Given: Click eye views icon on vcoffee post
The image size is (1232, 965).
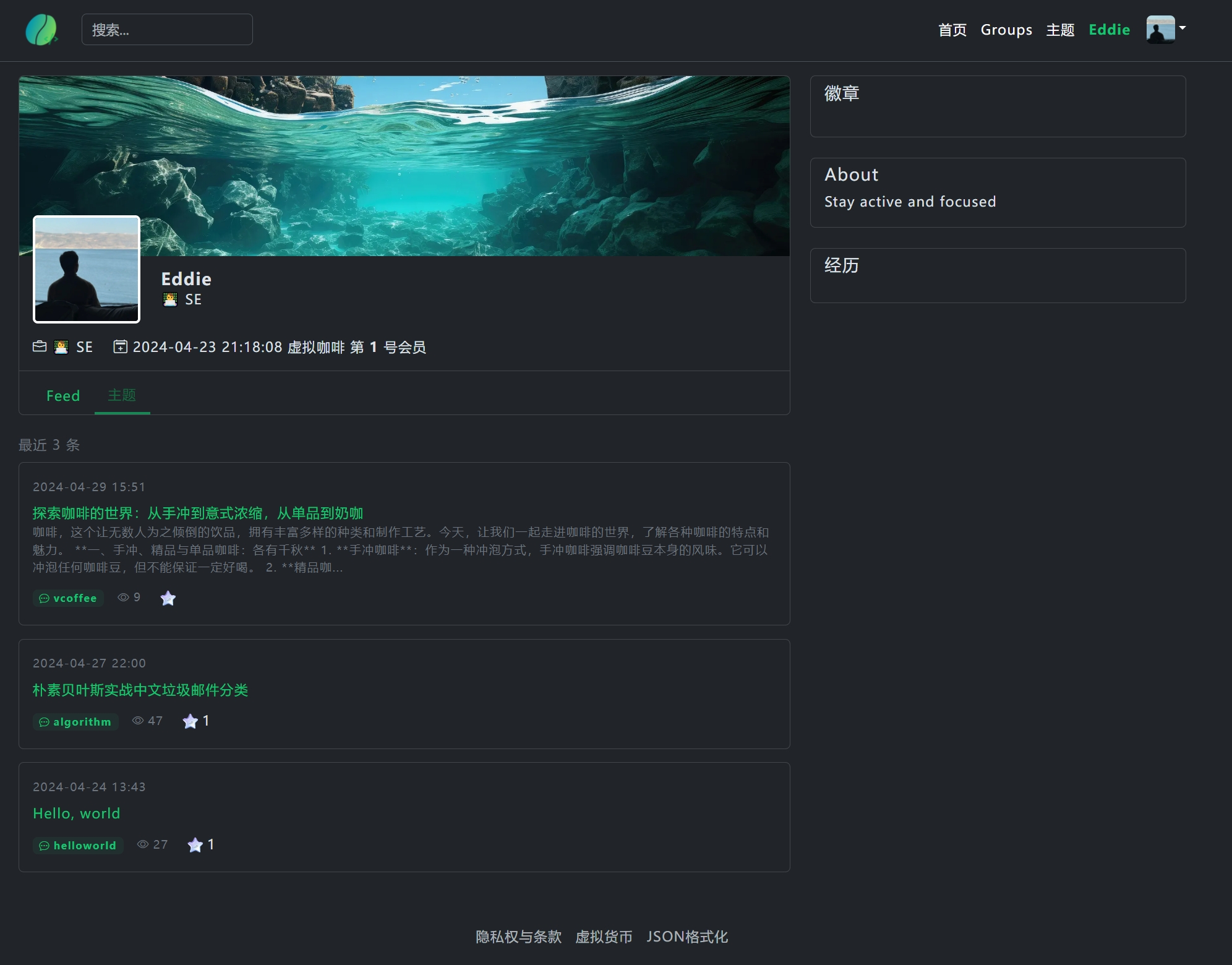Looking at the screenshot, I should (x=123, y=598).
